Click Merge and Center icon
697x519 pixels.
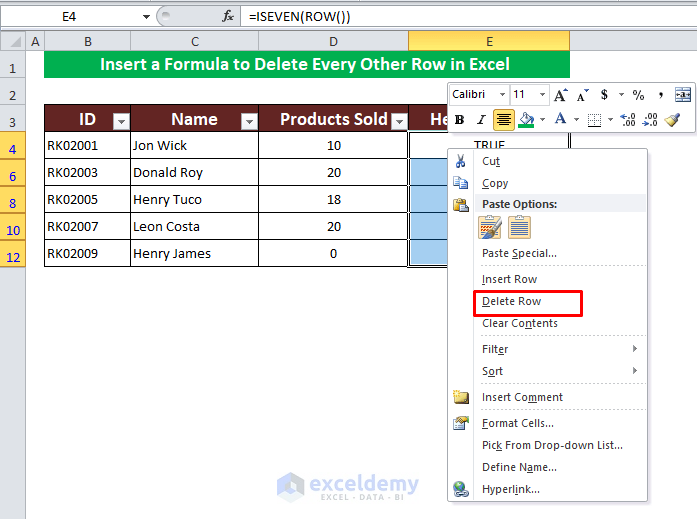(683, 95)
